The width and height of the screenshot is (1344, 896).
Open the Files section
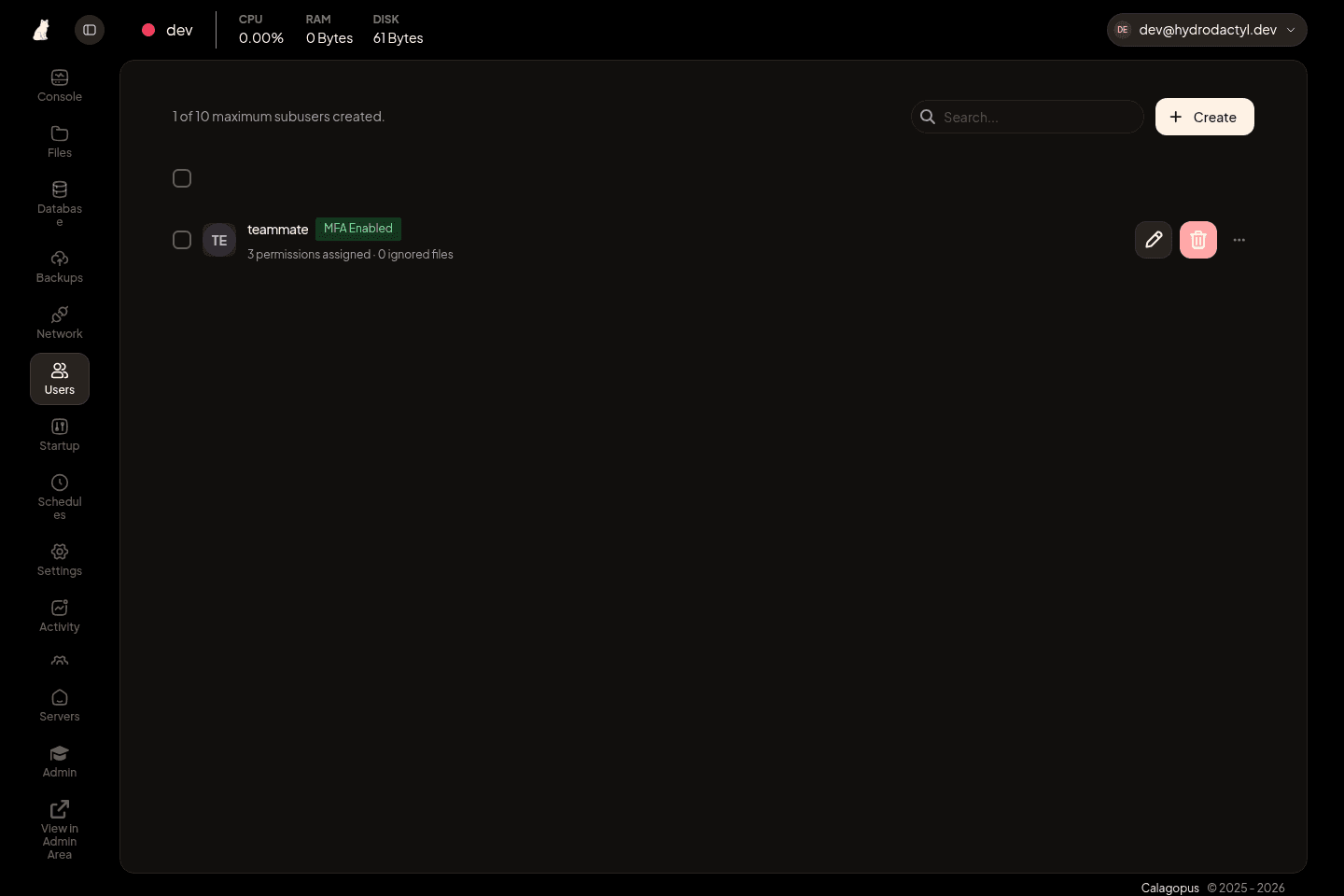(60, 142)
